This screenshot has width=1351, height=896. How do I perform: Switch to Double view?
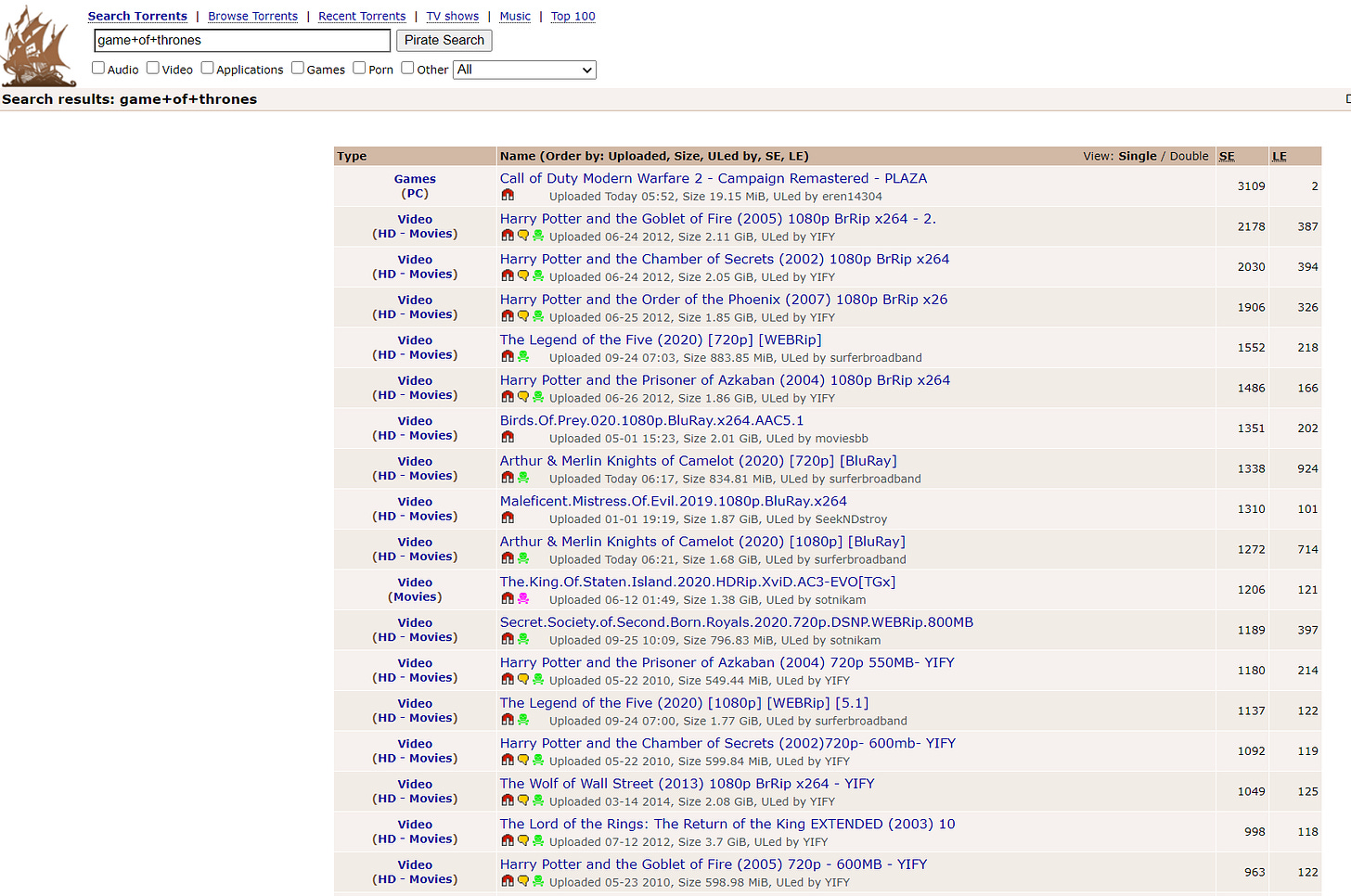1189,156
